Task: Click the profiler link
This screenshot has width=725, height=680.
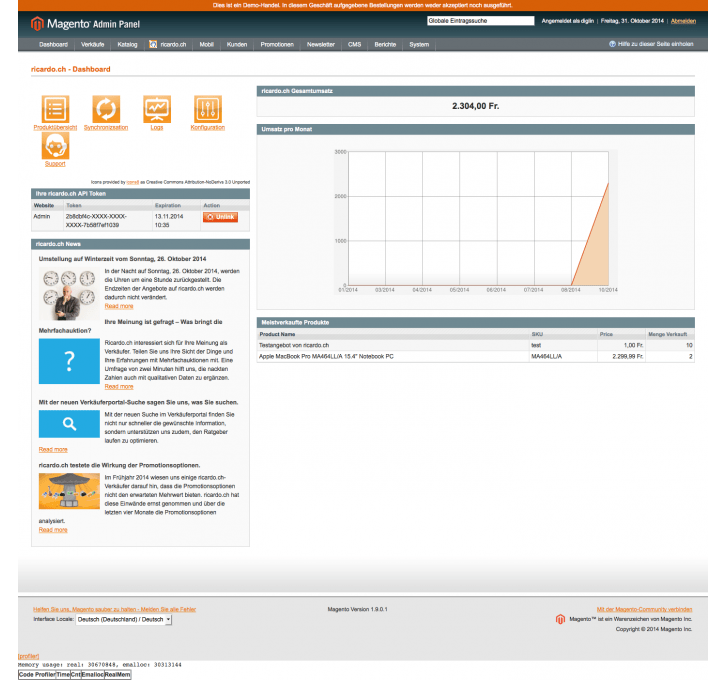Action: 29,656
